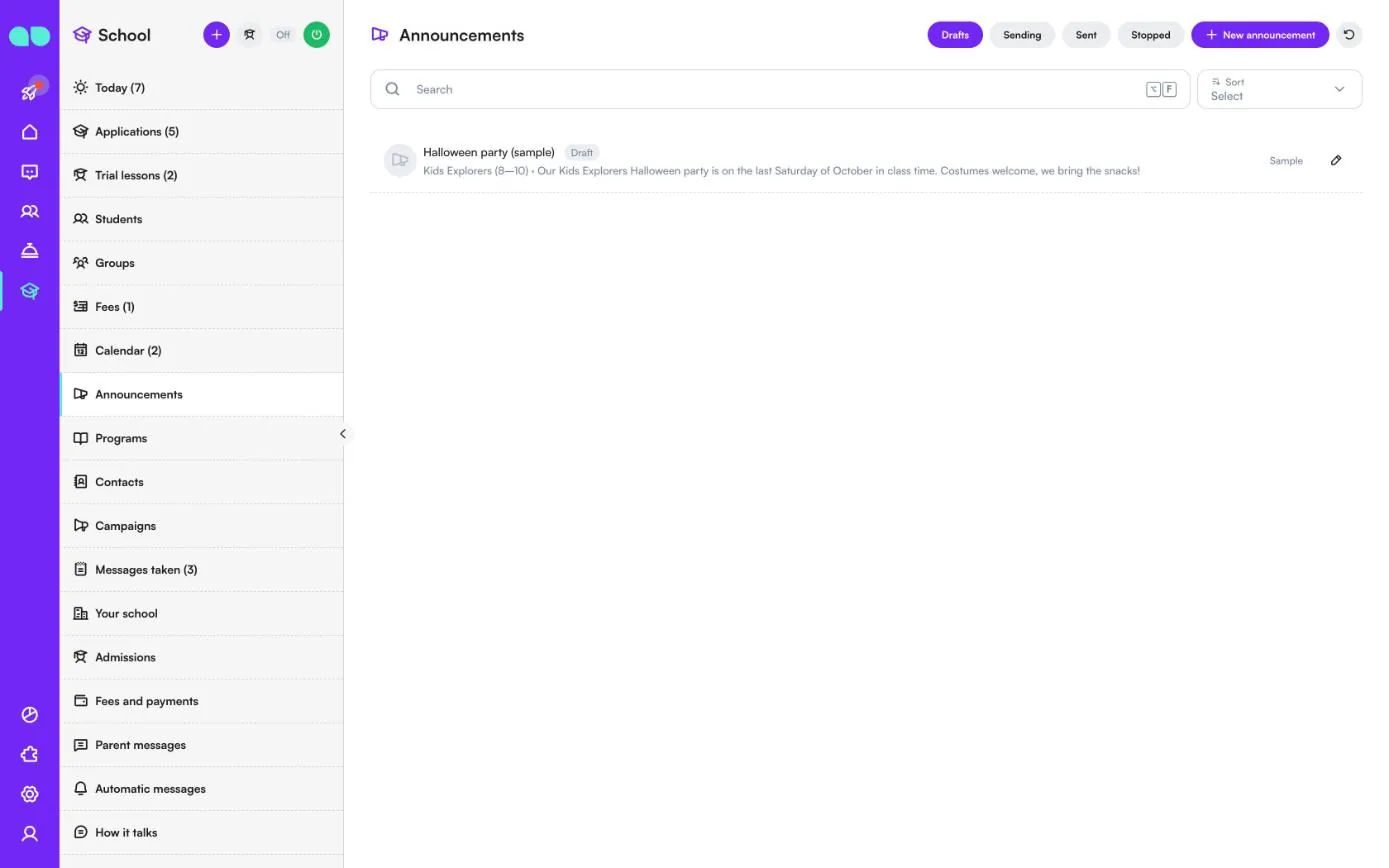Click the pencil edit icon for Halloween party

[1336, 160]
